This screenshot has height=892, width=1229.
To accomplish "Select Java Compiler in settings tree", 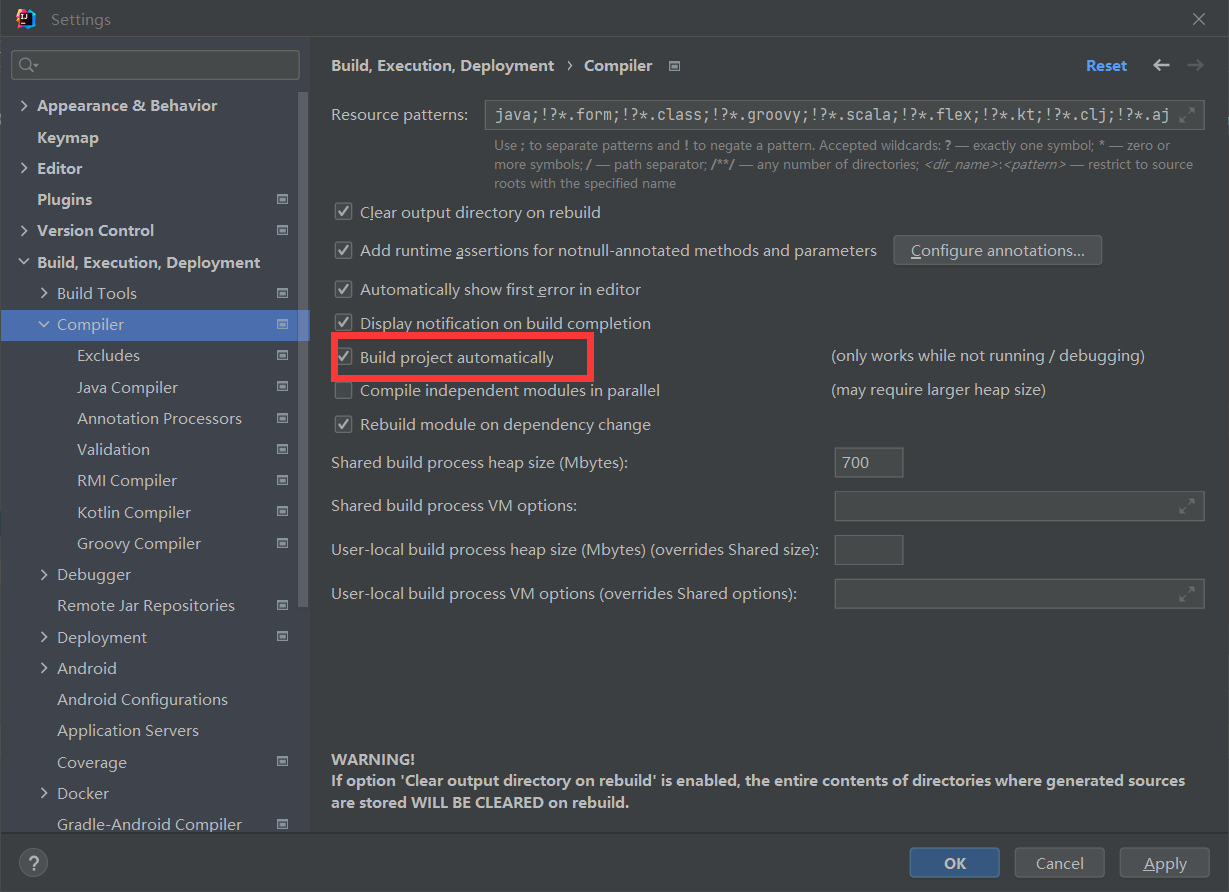I will coord(127,387).
